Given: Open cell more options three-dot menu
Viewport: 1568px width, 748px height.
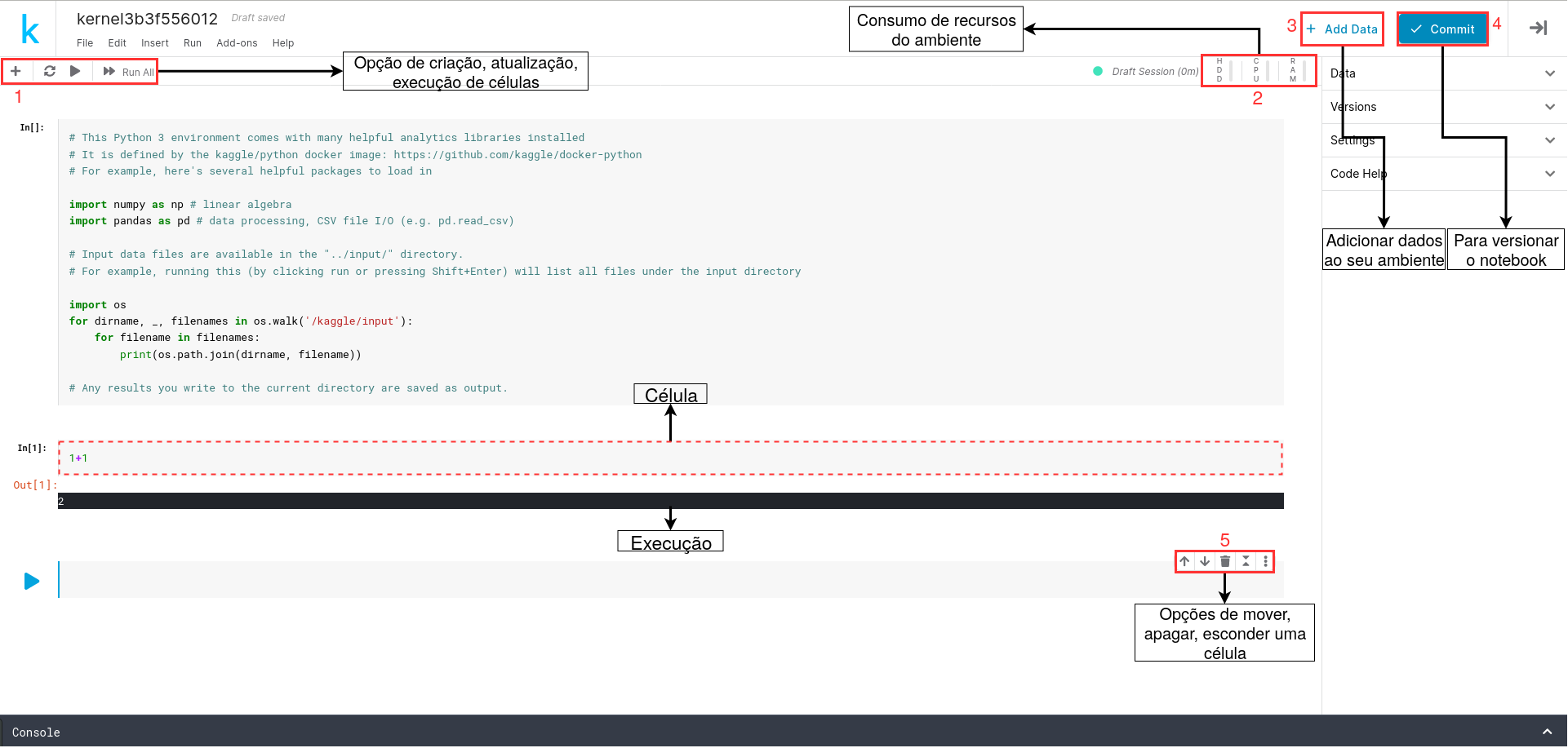Looking at the screenshot, I should click(x=1265, y=561).
